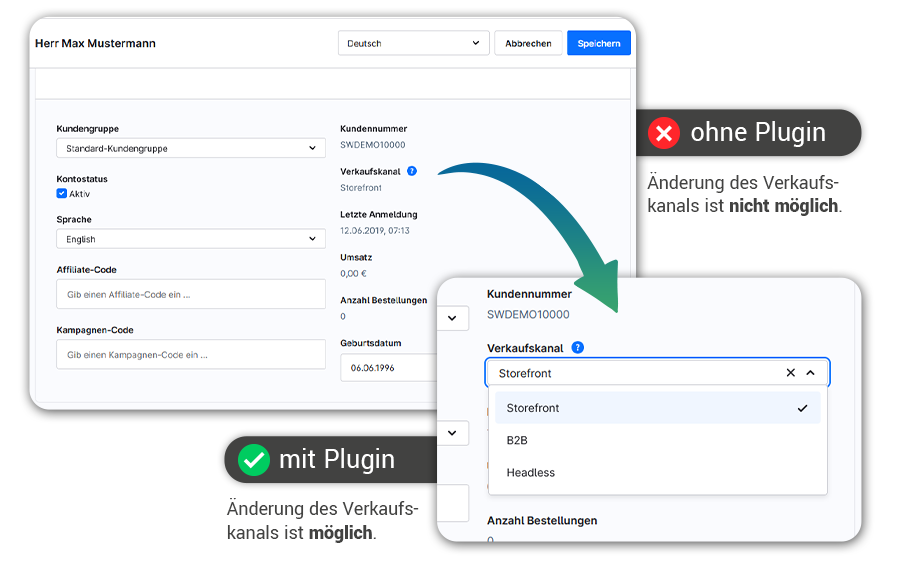
Task: Open the Sprache dropdown showing English
Action: 190,239
